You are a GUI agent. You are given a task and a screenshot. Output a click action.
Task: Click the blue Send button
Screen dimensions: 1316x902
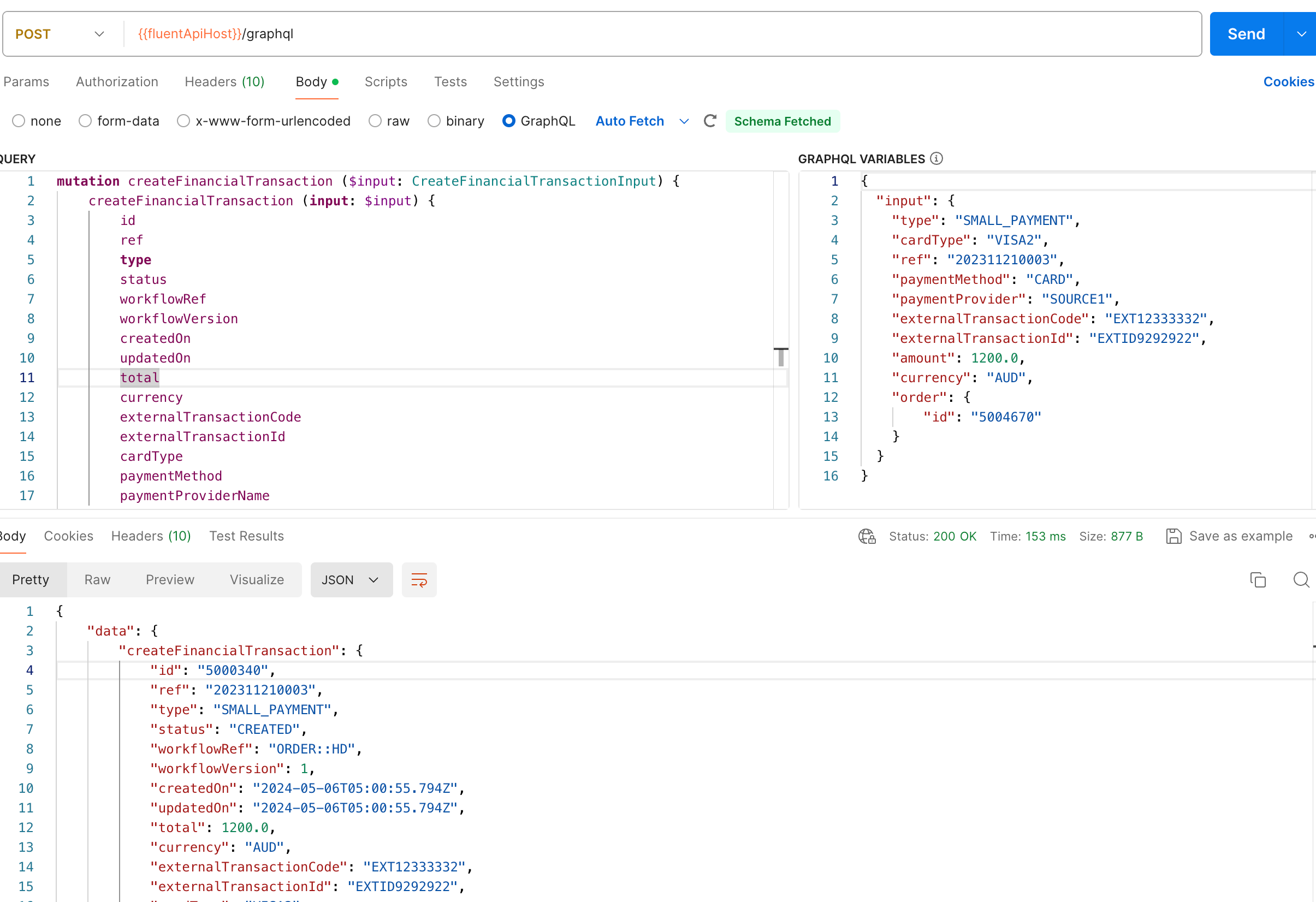click(1246, 34)
